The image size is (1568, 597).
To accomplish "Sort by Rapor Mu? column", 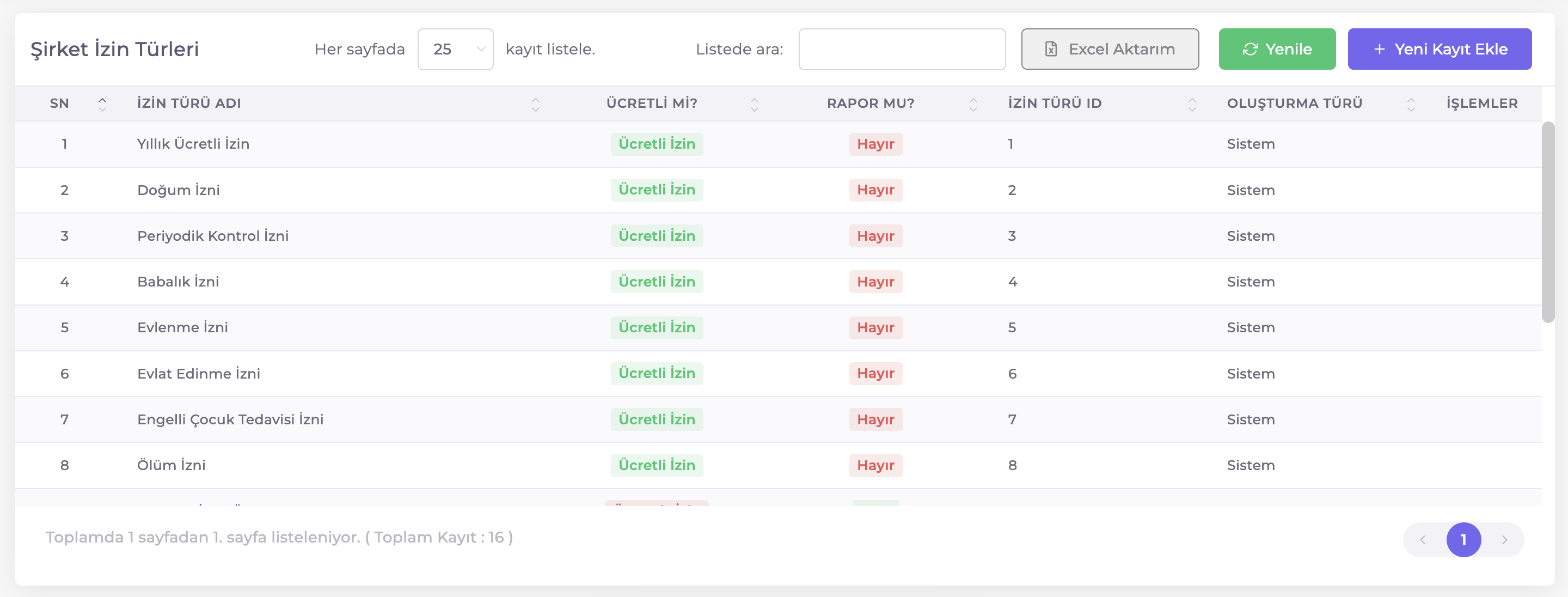I will tap(973, 103).
